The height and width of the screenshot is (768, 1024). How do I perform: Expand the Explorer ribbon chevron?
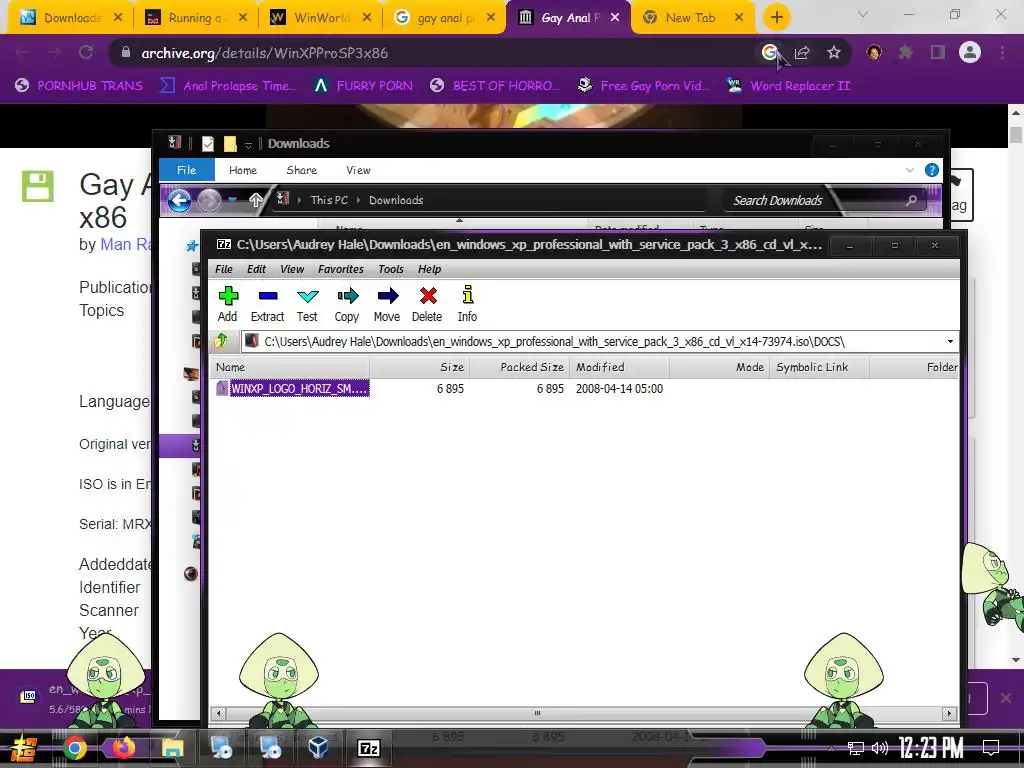[x=910, y=170]
